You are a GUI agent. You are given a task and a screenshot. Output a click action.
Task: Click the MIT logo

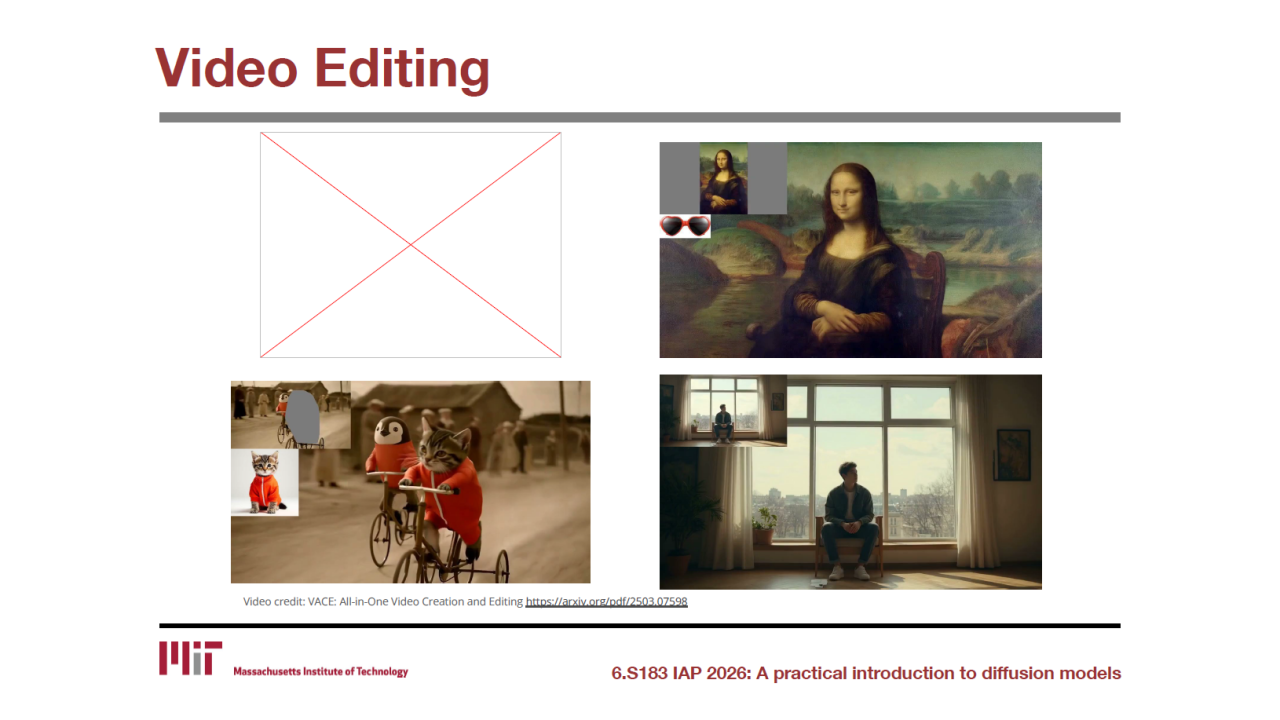tap(190, 658)
